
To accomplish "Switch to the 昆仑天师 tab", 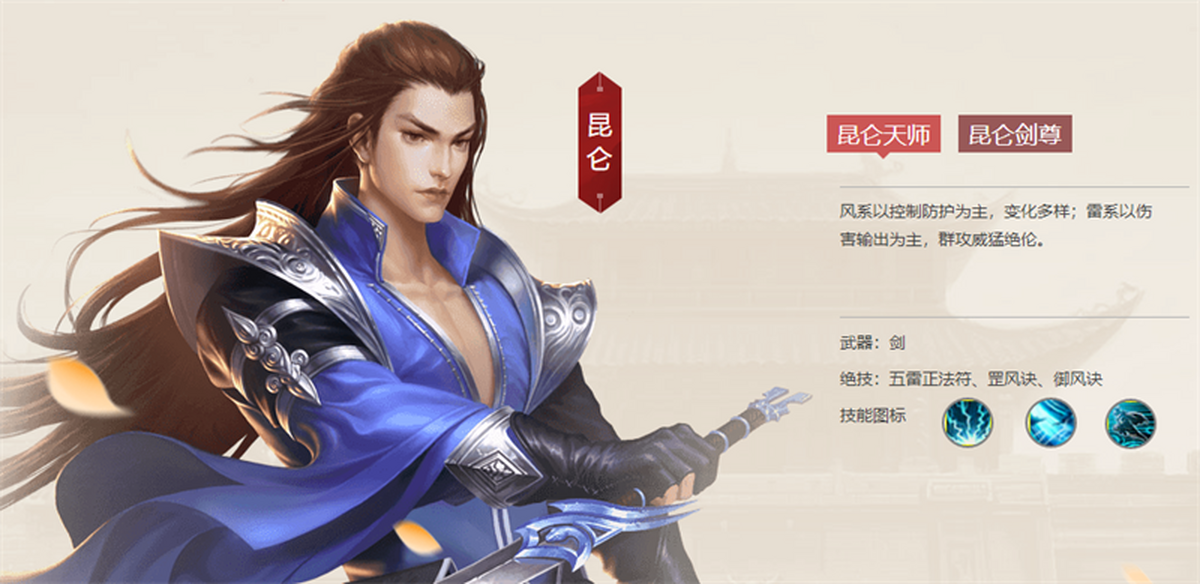I will point(883,134).
